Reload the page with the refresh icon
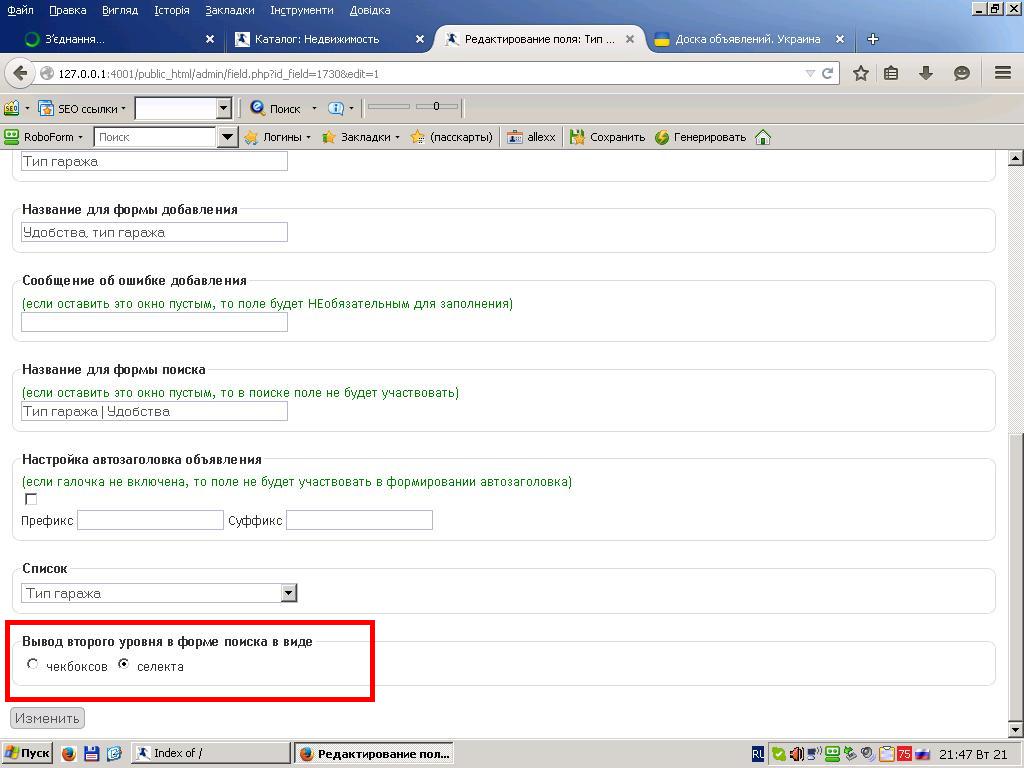Viewport: 1024px width, 768px height. [827, 73]
